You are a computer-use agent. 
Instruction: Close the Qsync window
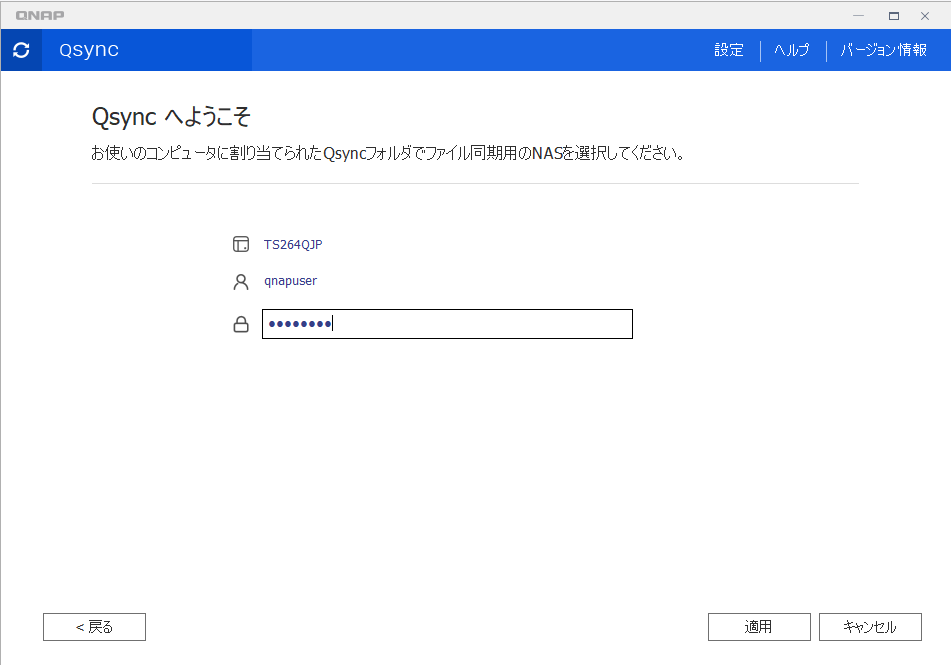point(925,15)
